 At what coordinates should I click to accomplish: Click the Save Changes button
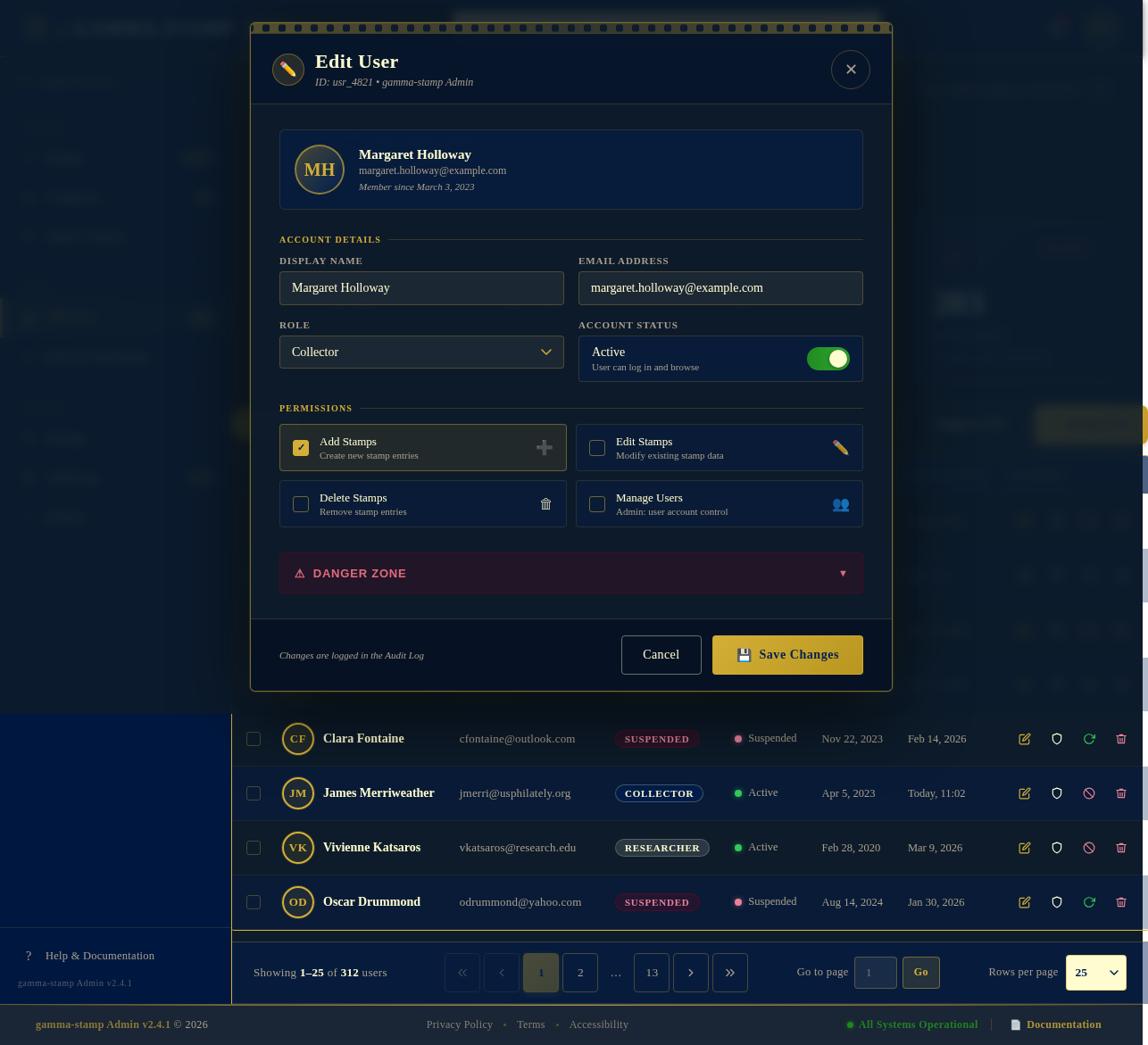[786, 654]
